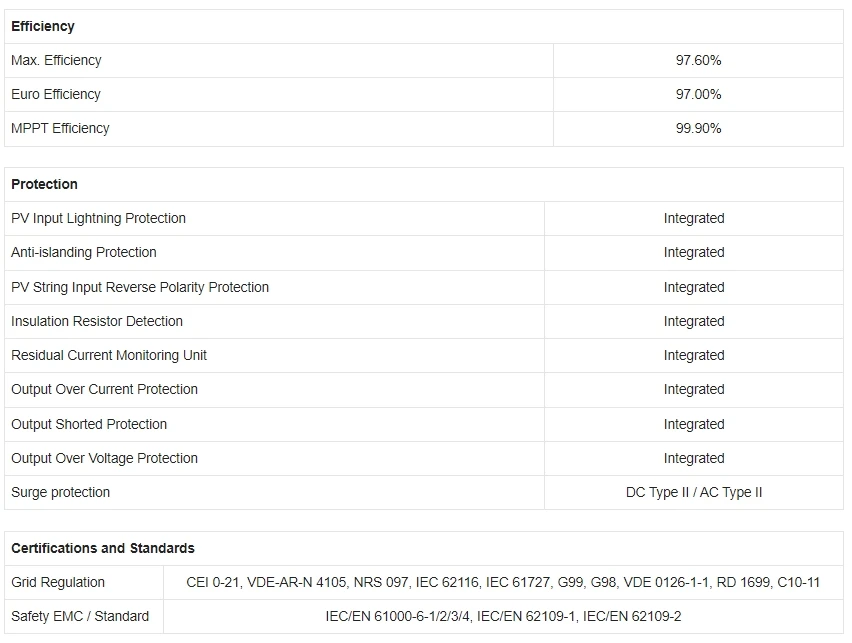Click the Efficiency section header
This screenshot has width=852, height=643.
tap(43, 26)
